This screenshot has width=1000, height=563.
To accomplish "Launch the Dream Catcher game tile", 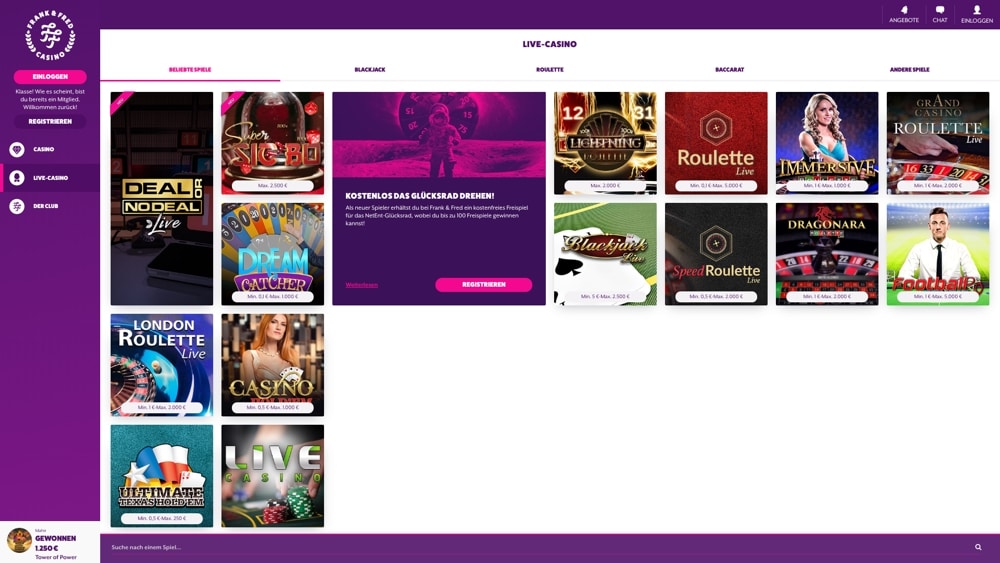I will [x=272, y=254].
